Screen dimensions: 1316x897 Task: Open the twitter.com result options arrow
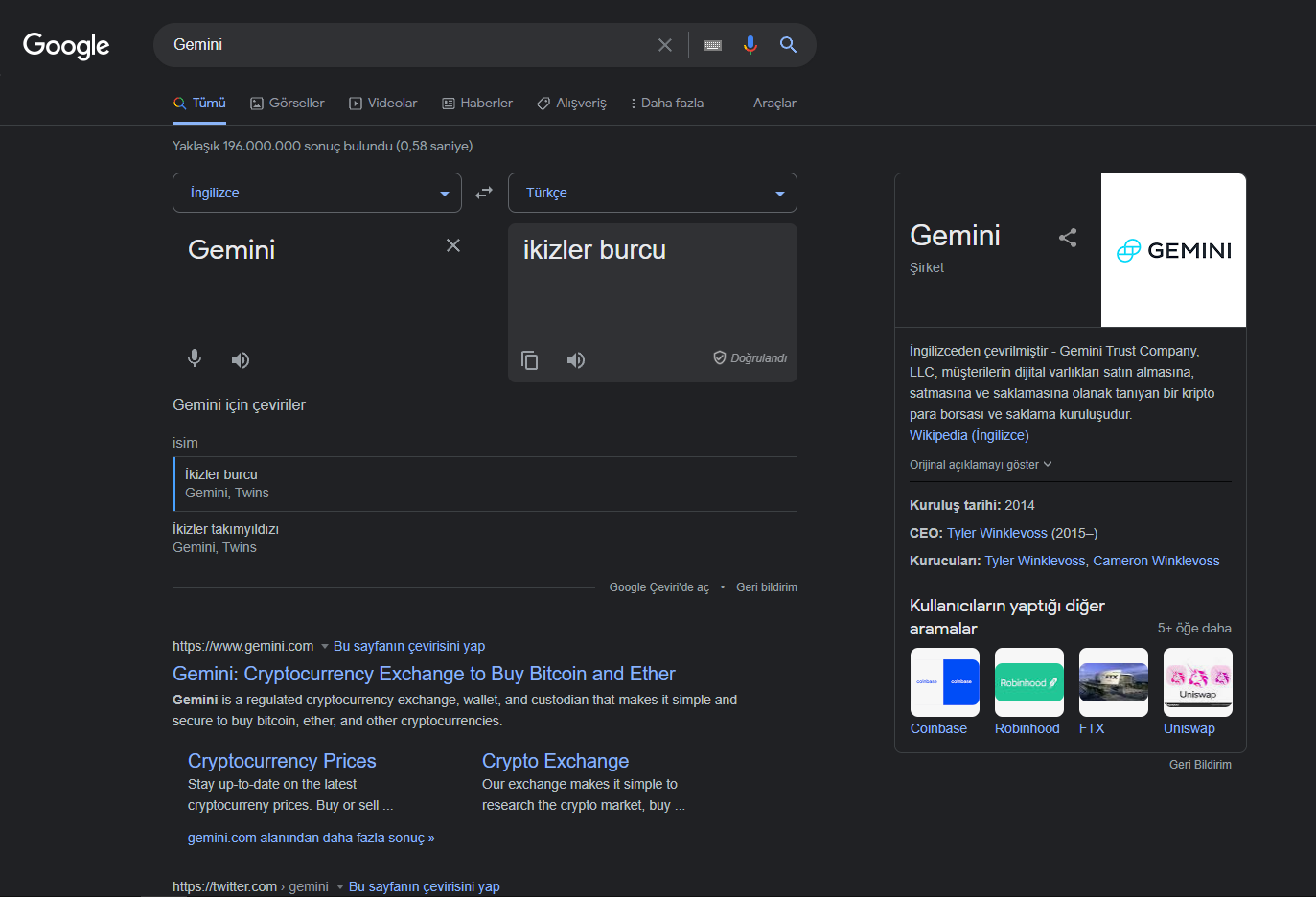point(340,886)
